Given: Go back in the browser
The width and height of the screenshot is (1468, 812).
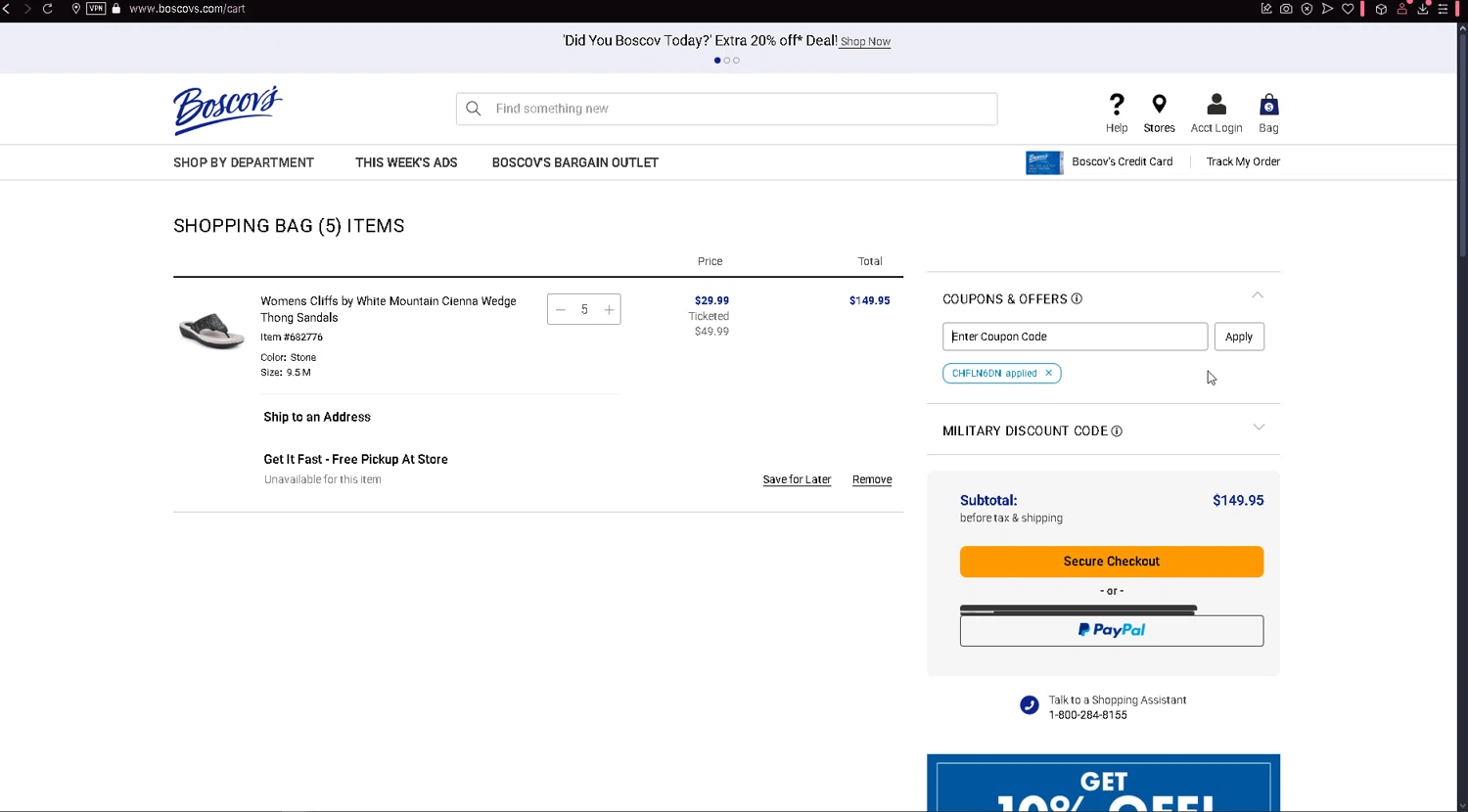Looking at the screenshot, I should coord(6,9).
